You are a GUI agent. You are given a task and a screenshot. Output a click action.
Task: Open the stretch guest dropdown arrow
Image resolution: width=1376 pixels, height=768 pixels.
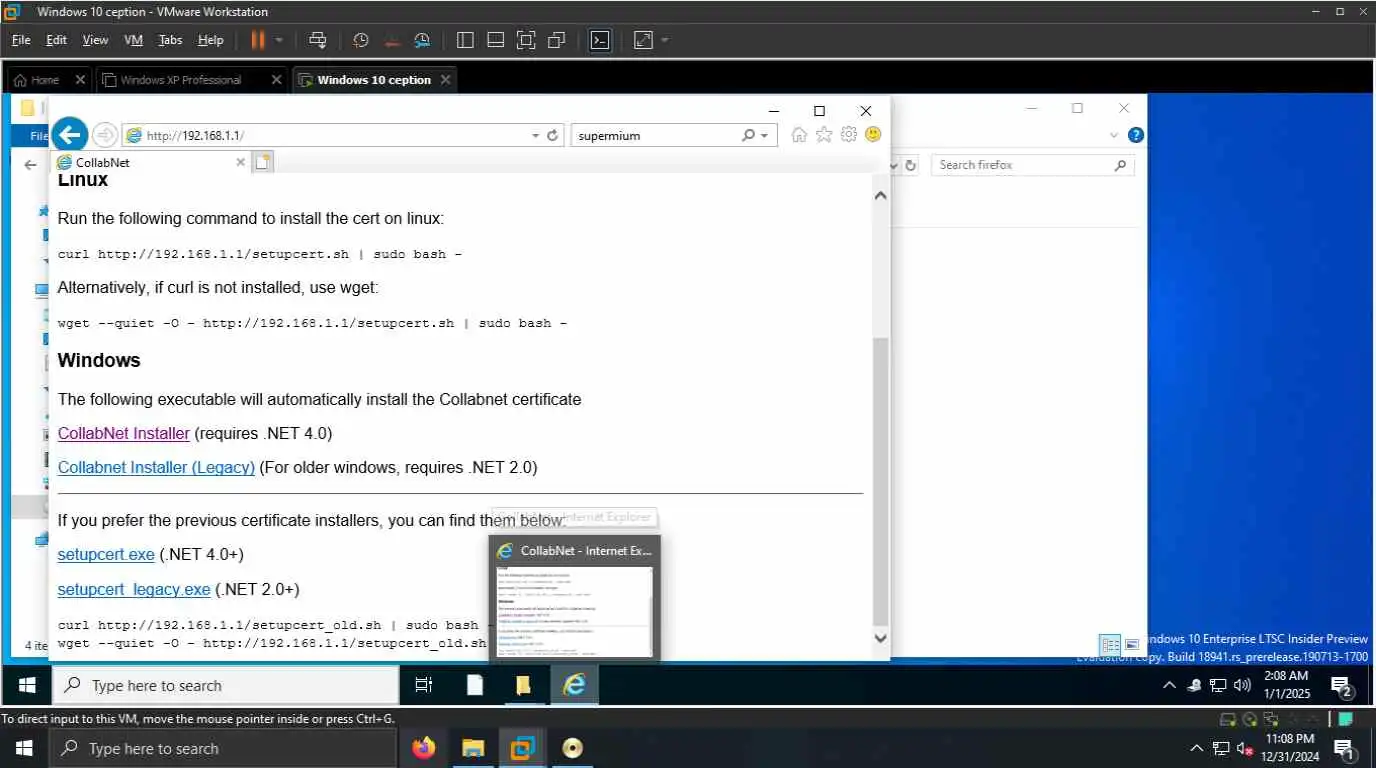pos(664,40)
